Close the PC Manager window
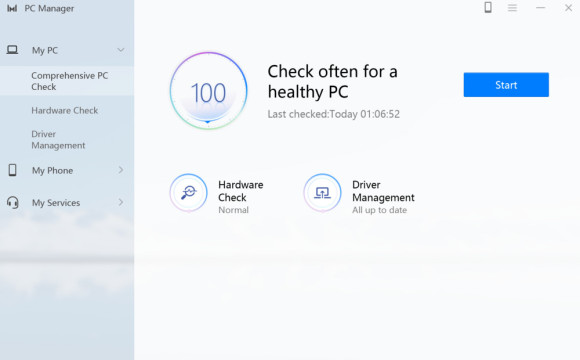The image size is (580, 360). click(x=568, y=8)
